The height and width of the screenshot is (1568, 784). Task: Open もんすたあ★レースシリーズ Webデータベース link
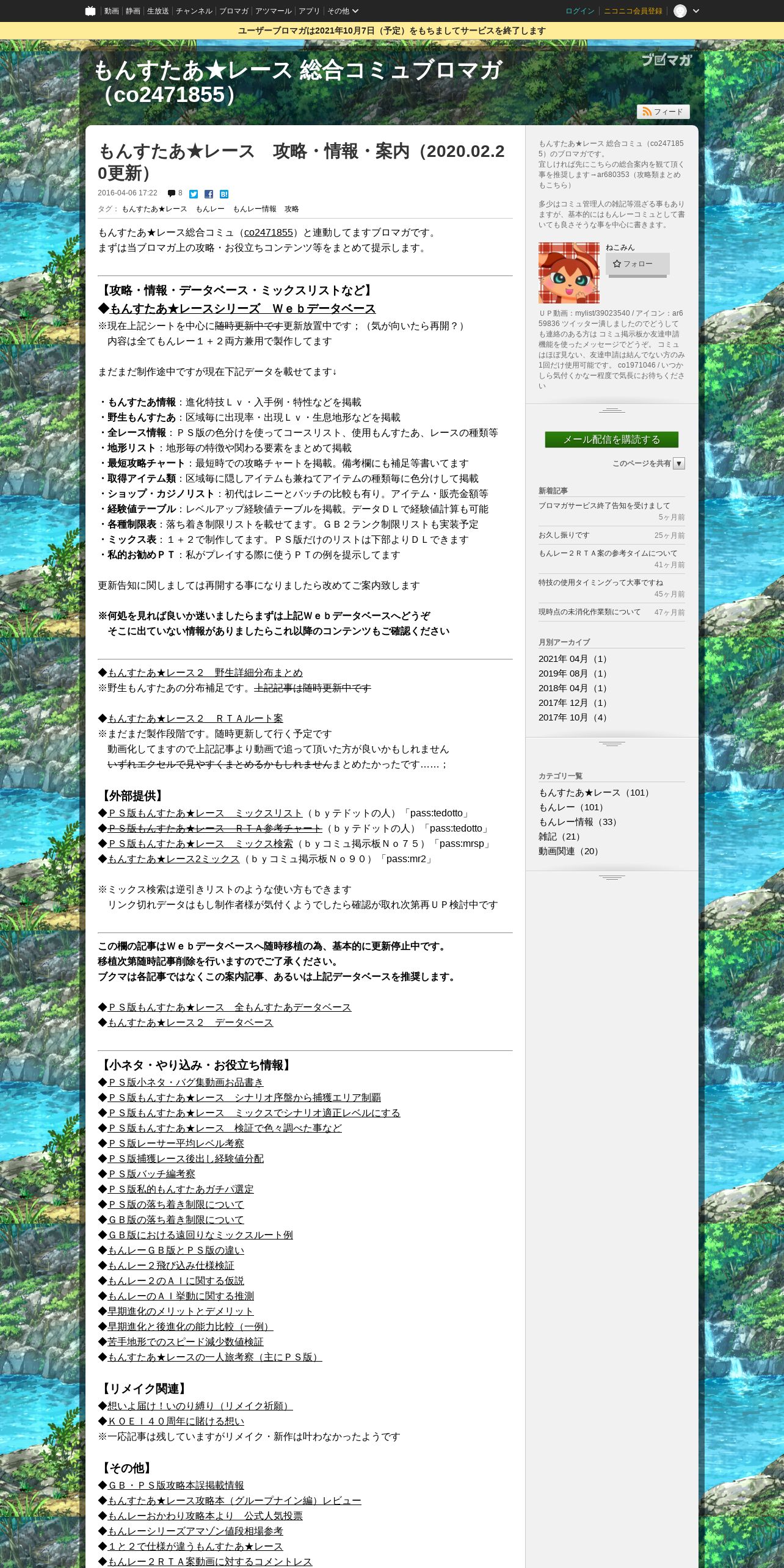(243, 309)
